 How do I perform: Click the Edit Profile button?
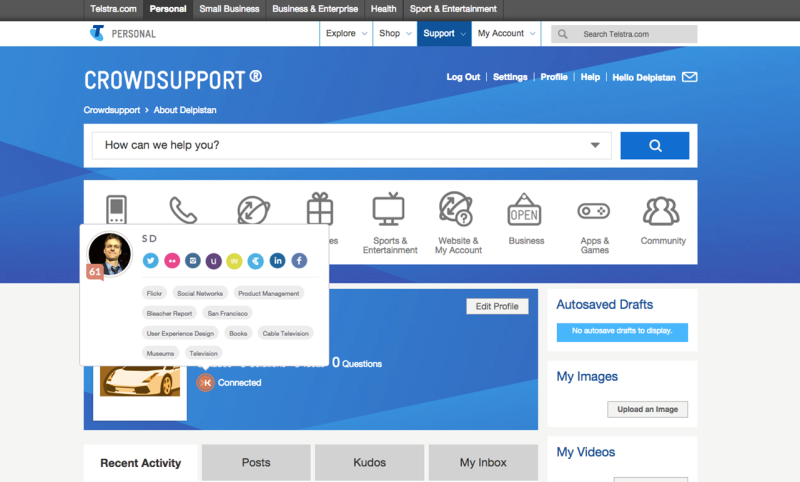point(497,307)
